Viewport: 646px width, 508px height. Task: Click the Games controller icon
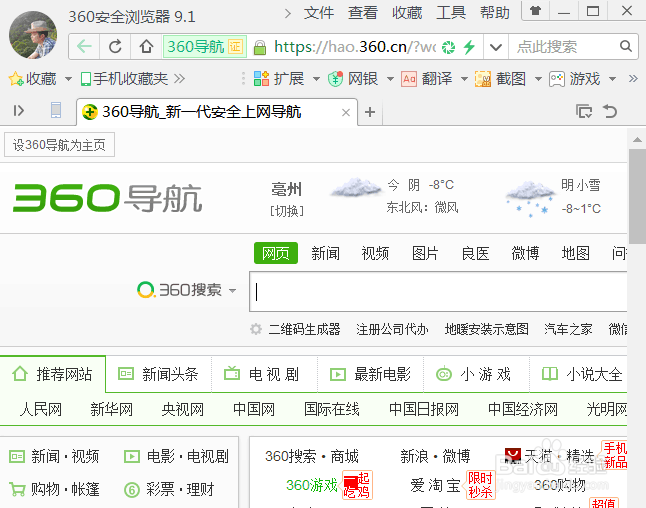557,79
